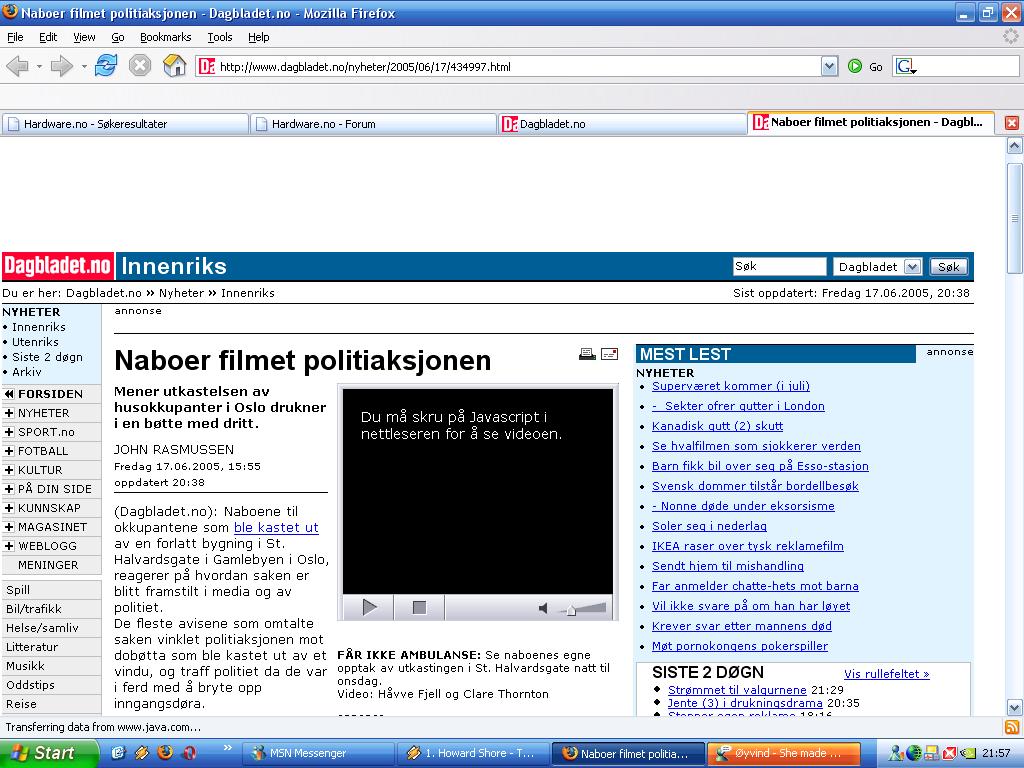Open MSN Messenger taskbar item

pyautogui.click(x=319, y=753)
